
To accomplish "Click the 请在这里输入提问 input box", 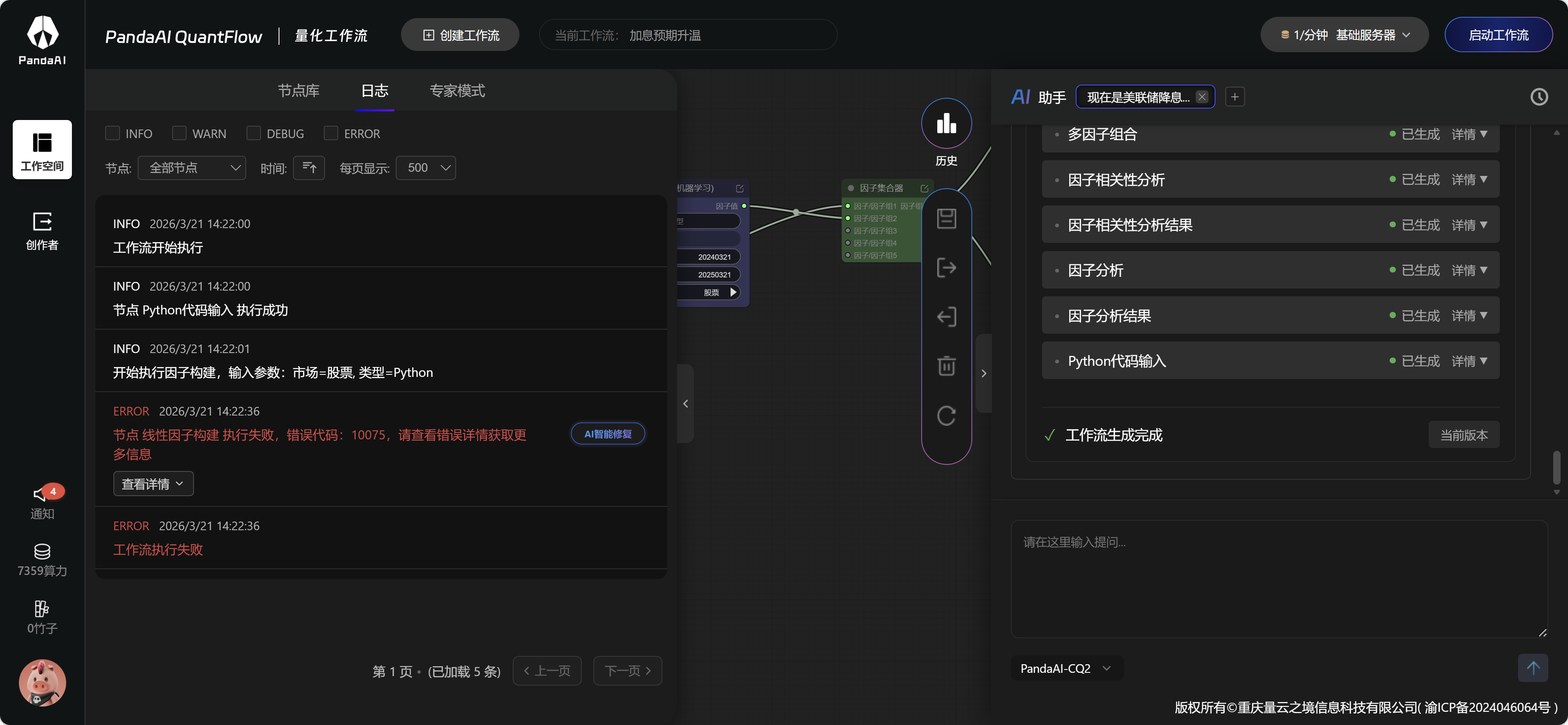I will coord(1279,579).
